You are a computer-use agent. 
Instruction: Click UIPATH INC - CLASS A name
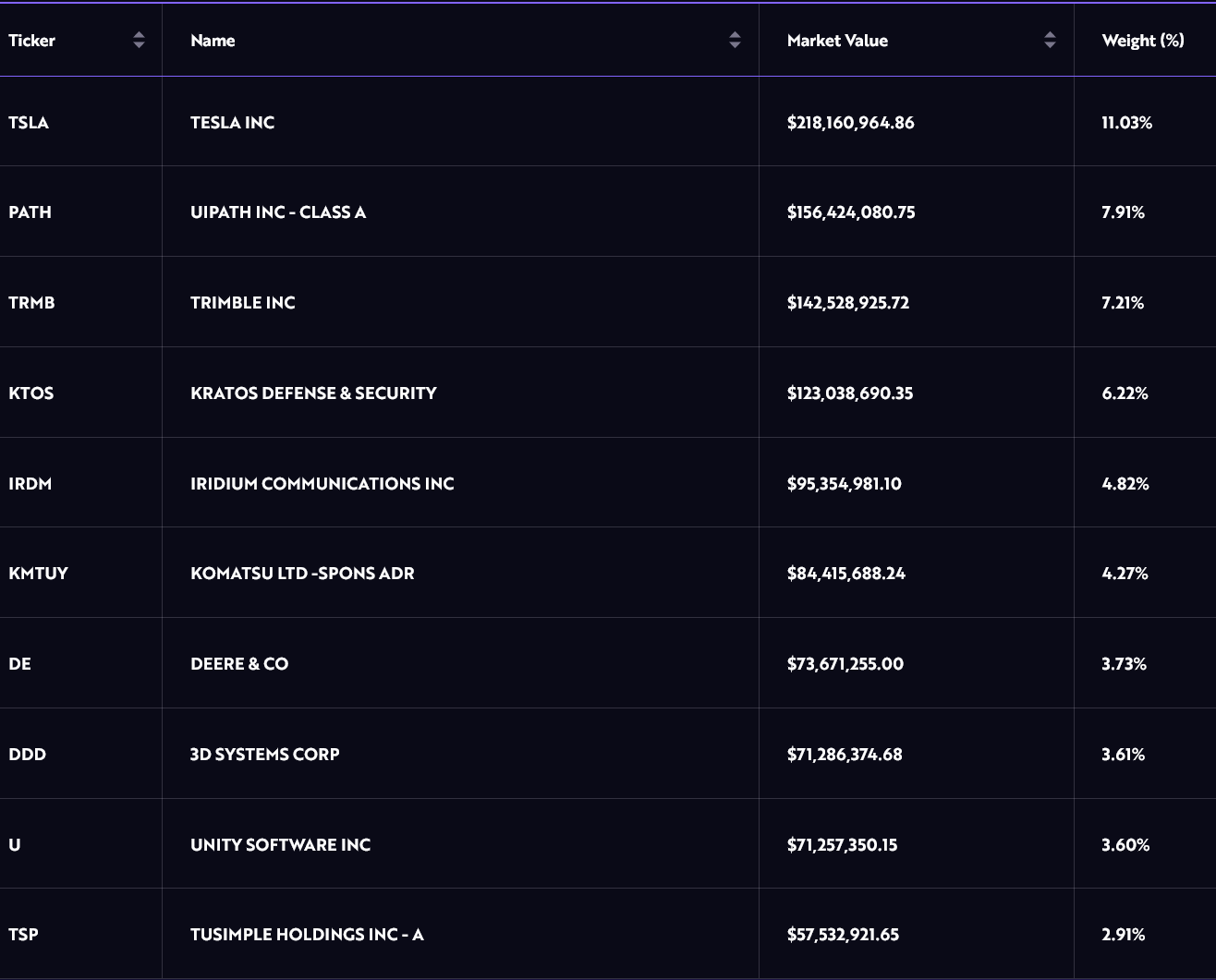tap(278, 212)
